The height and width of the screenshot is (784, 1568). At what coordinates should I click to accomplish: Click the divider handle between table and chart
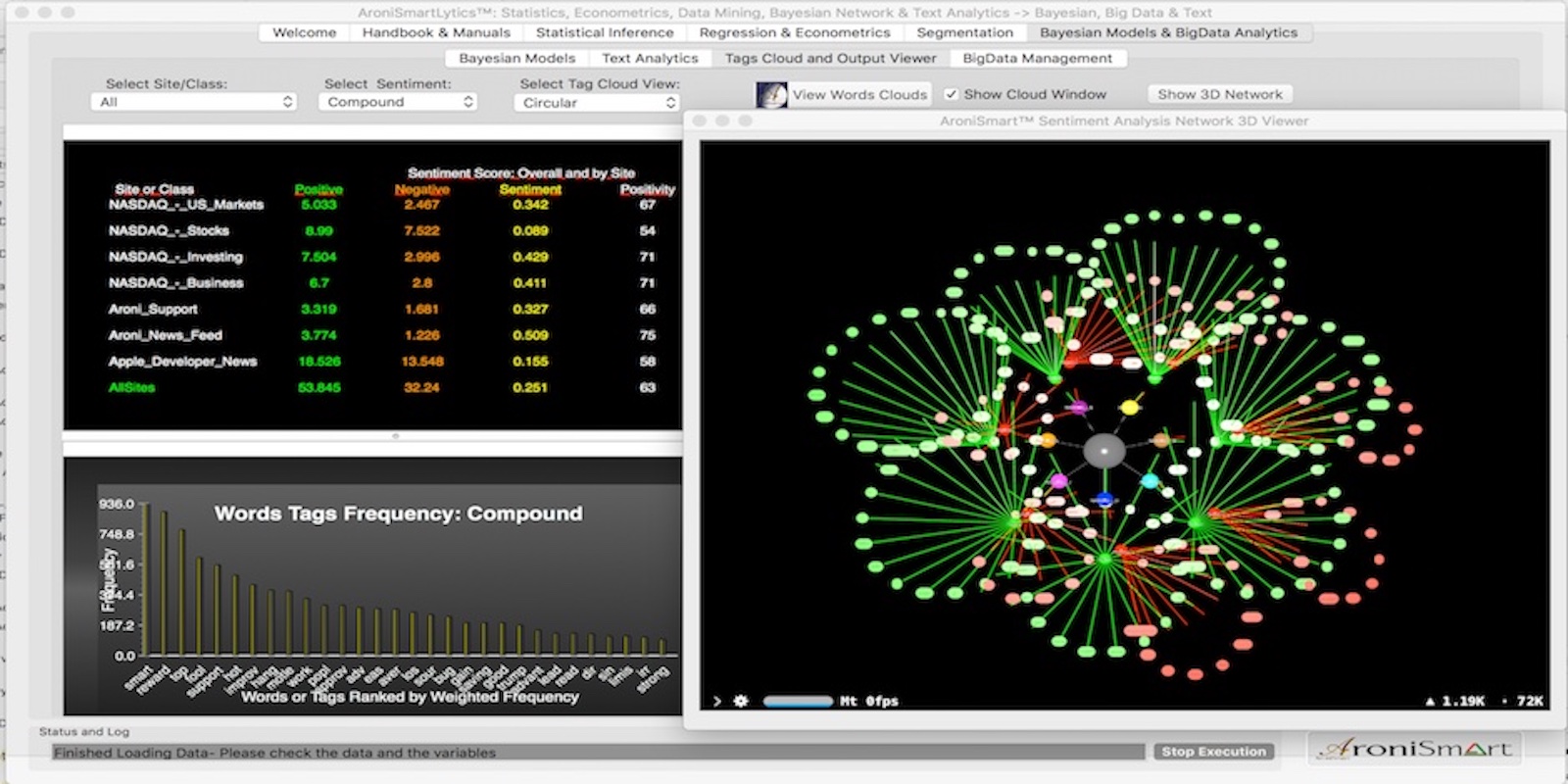(395, 435)
